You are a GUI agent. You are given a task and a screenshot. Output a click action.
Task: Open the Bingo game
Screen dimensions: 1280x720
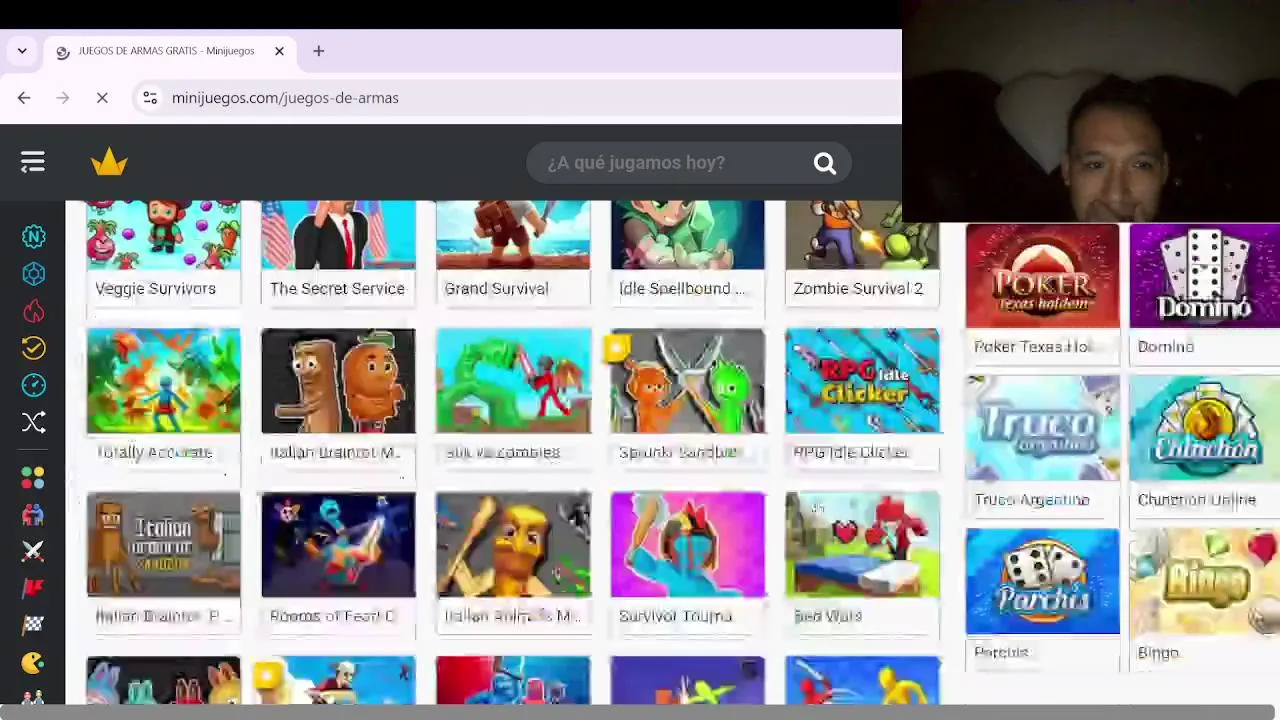1205,599
